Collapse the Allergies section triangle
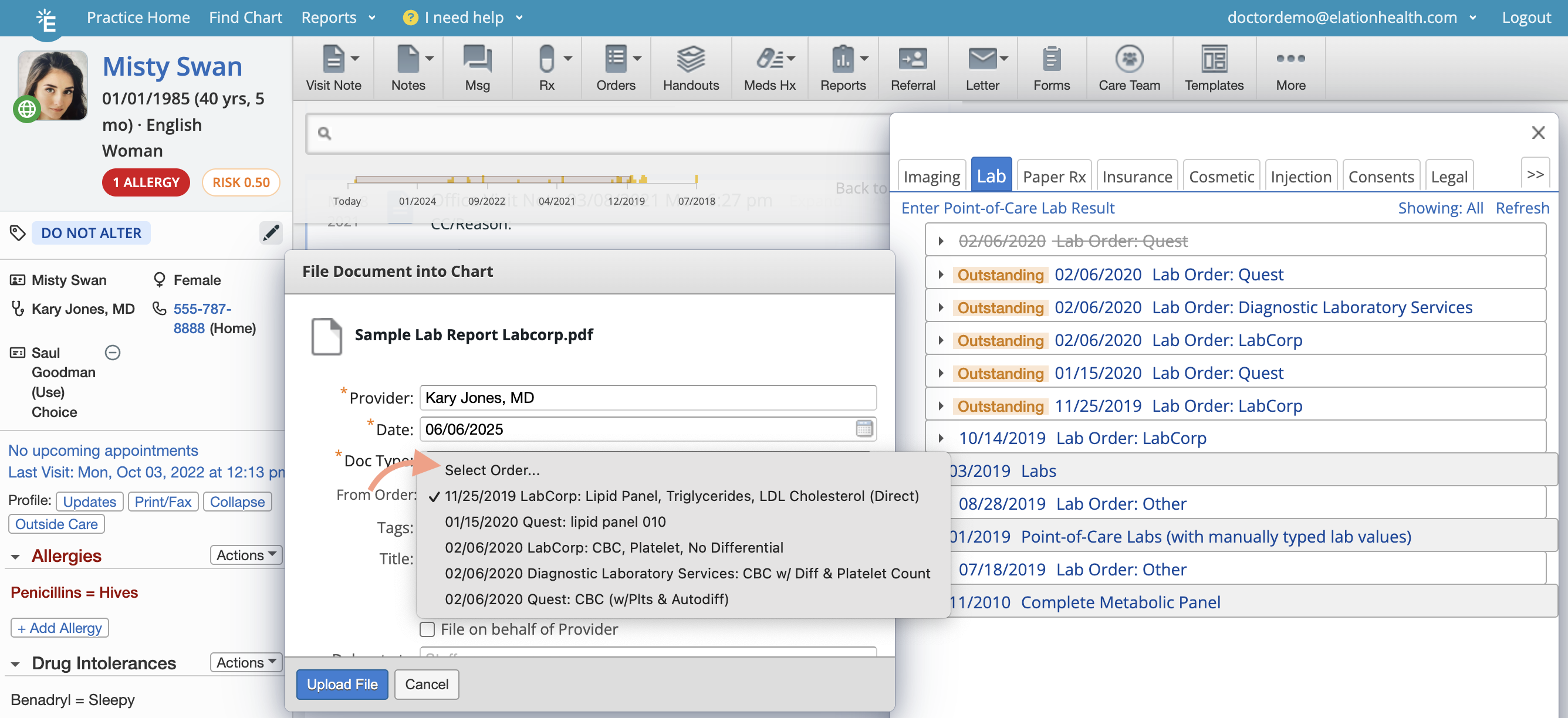The width and height of the screenshot is (1568, 718). [15, 557]
